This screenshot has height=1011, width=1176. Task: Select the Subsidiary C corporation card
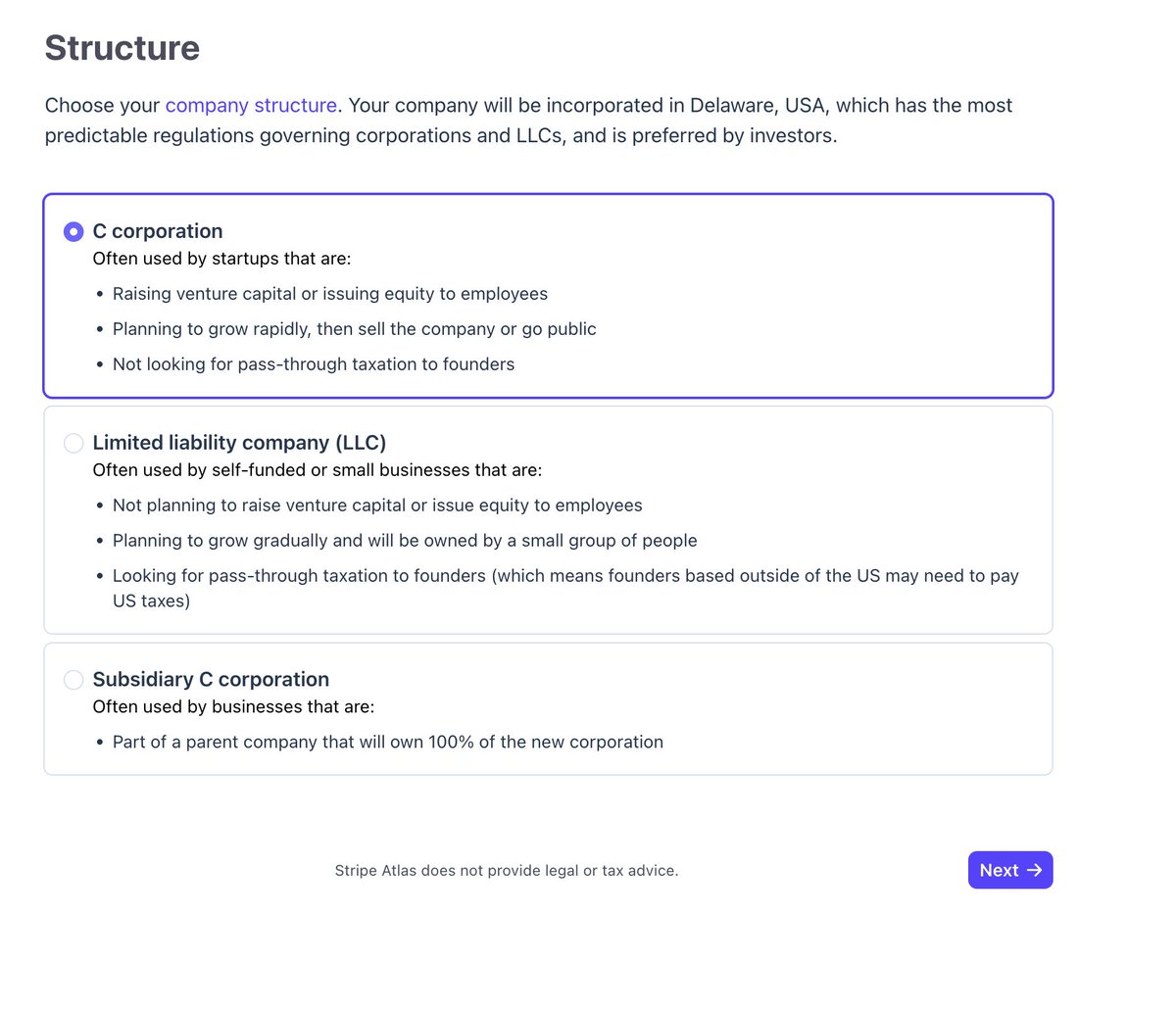(549, 709)
